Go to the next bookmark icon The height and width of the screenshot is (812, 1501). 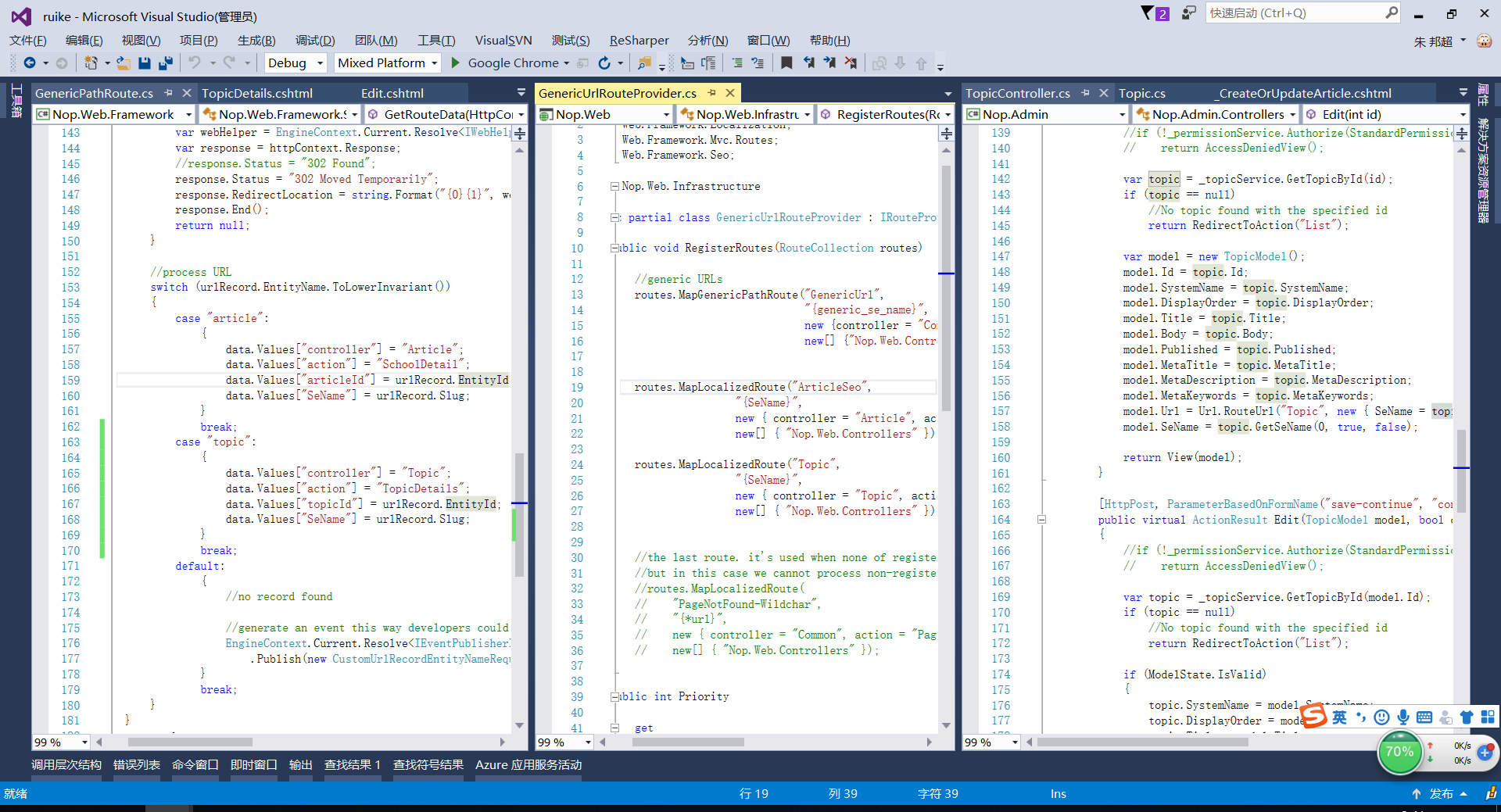click(x=829, y=63)
